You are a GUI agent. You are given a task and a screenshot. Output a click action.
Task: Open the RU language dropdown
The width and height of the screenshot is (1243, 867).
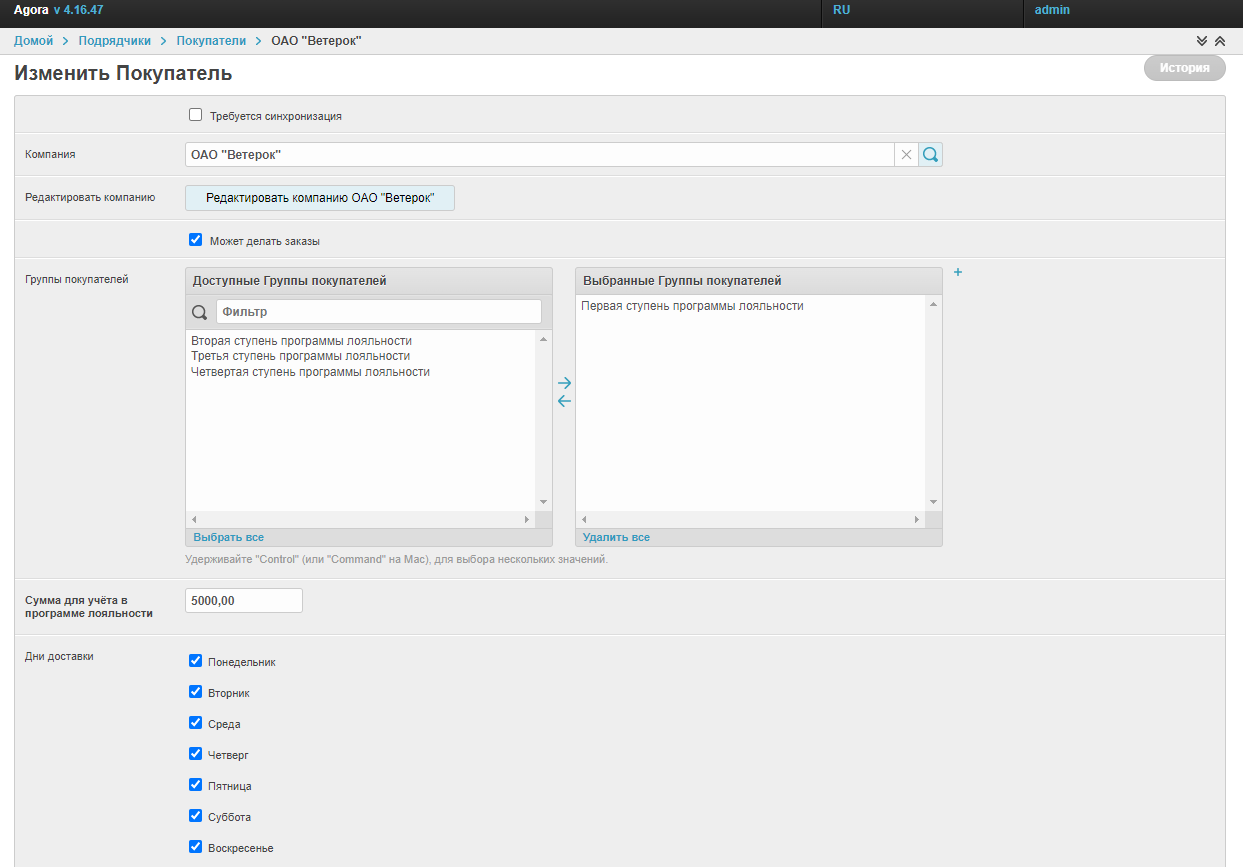pyautogui.click(x=841, y=10)
